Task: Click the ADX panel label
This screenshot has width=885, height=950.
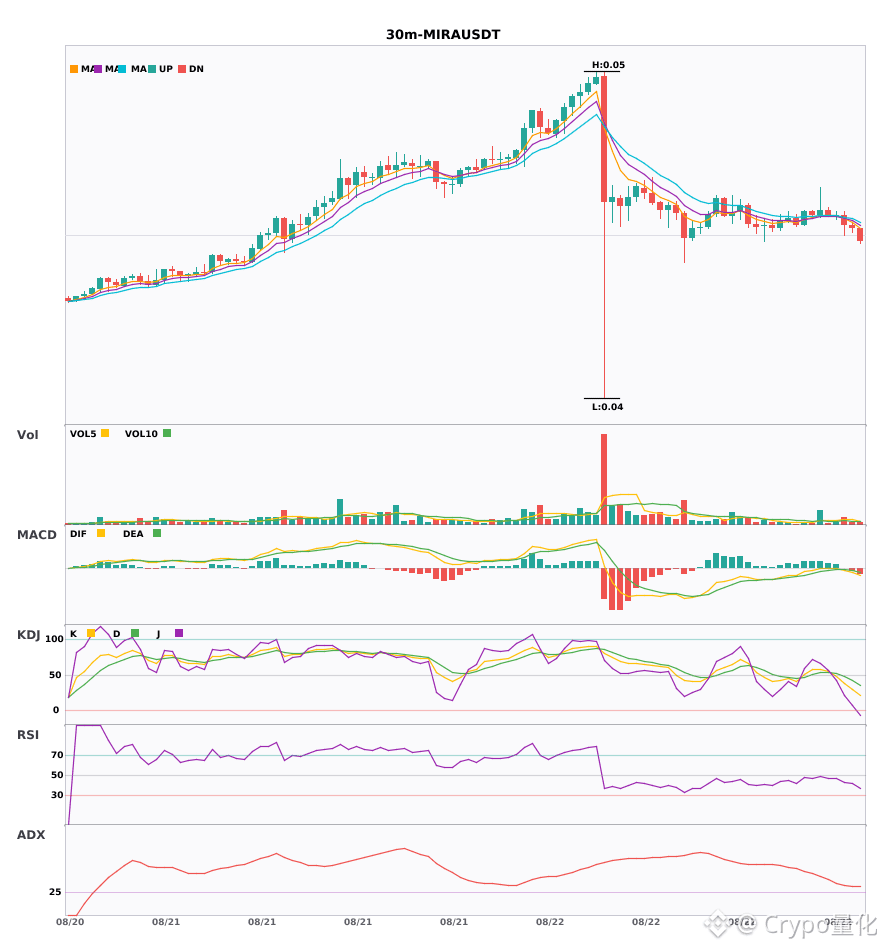Action: [x=31, y=835]
